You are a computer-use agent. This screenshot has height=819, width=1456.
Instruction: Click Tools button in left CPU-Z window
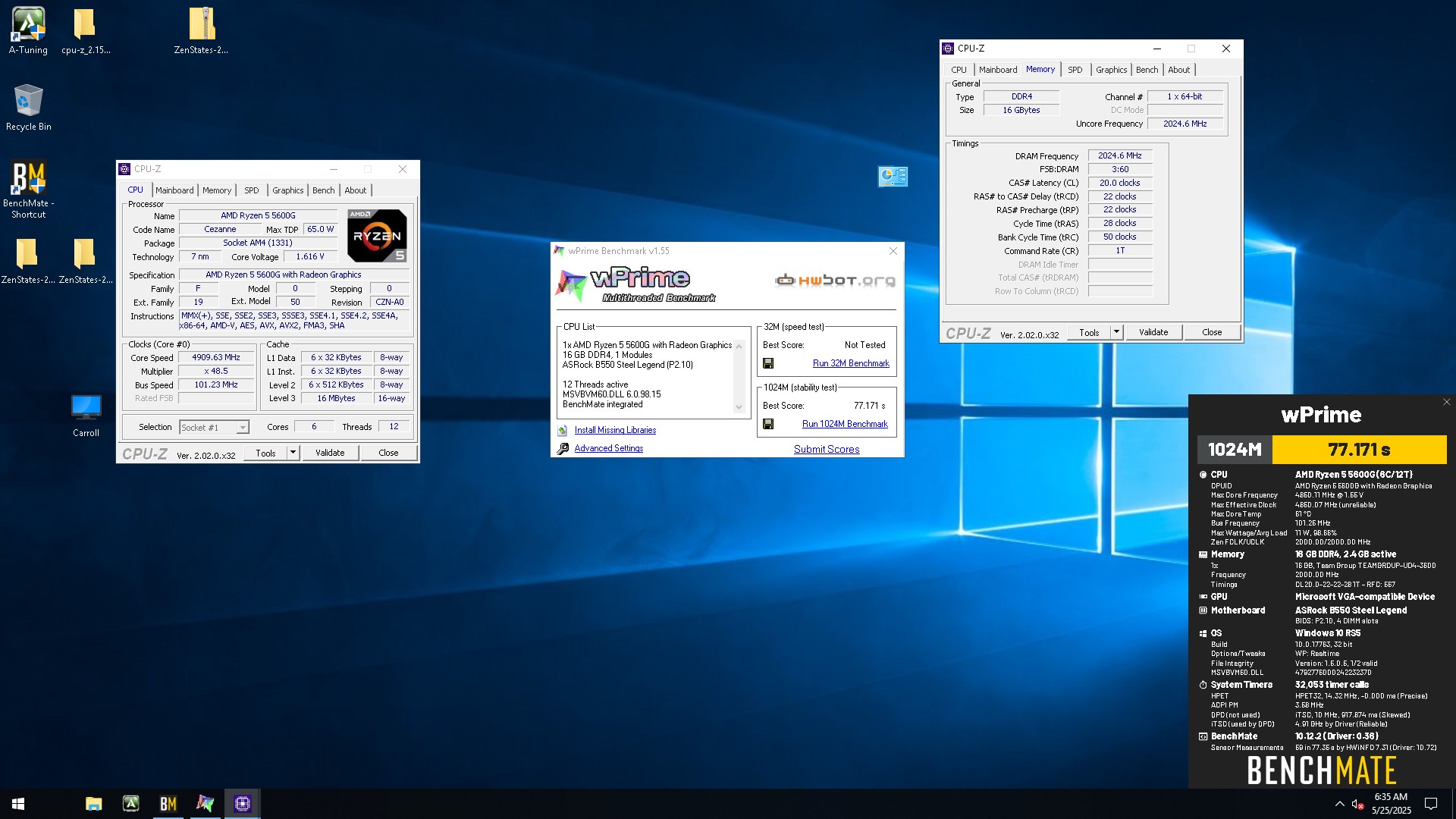[x=265, y=453]
